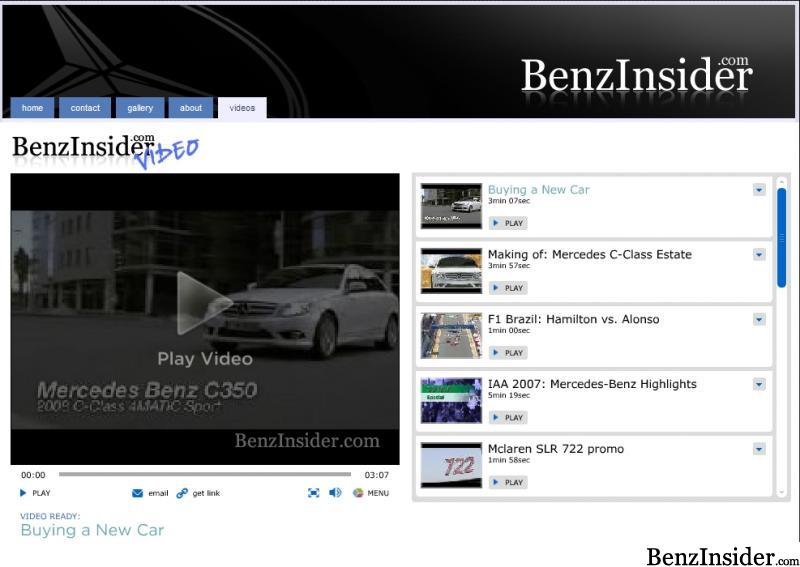Expand dropdown for Buying a New Car

759,190
